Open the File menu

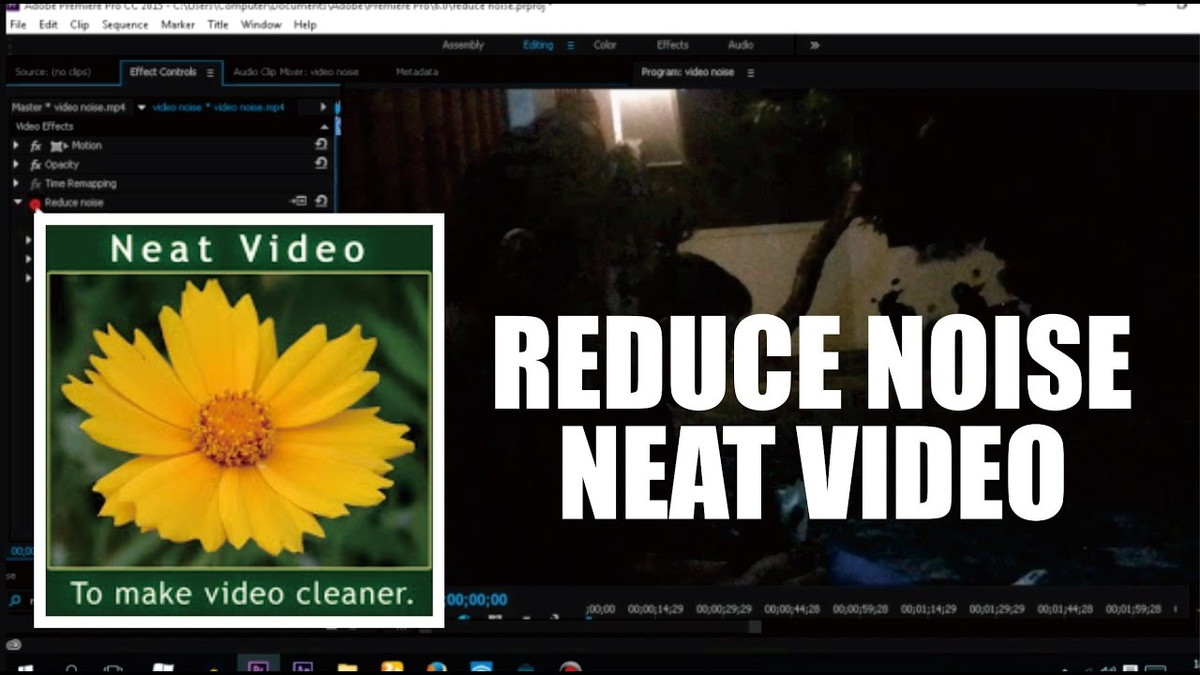pyautogui.click(x=18, y=24)
